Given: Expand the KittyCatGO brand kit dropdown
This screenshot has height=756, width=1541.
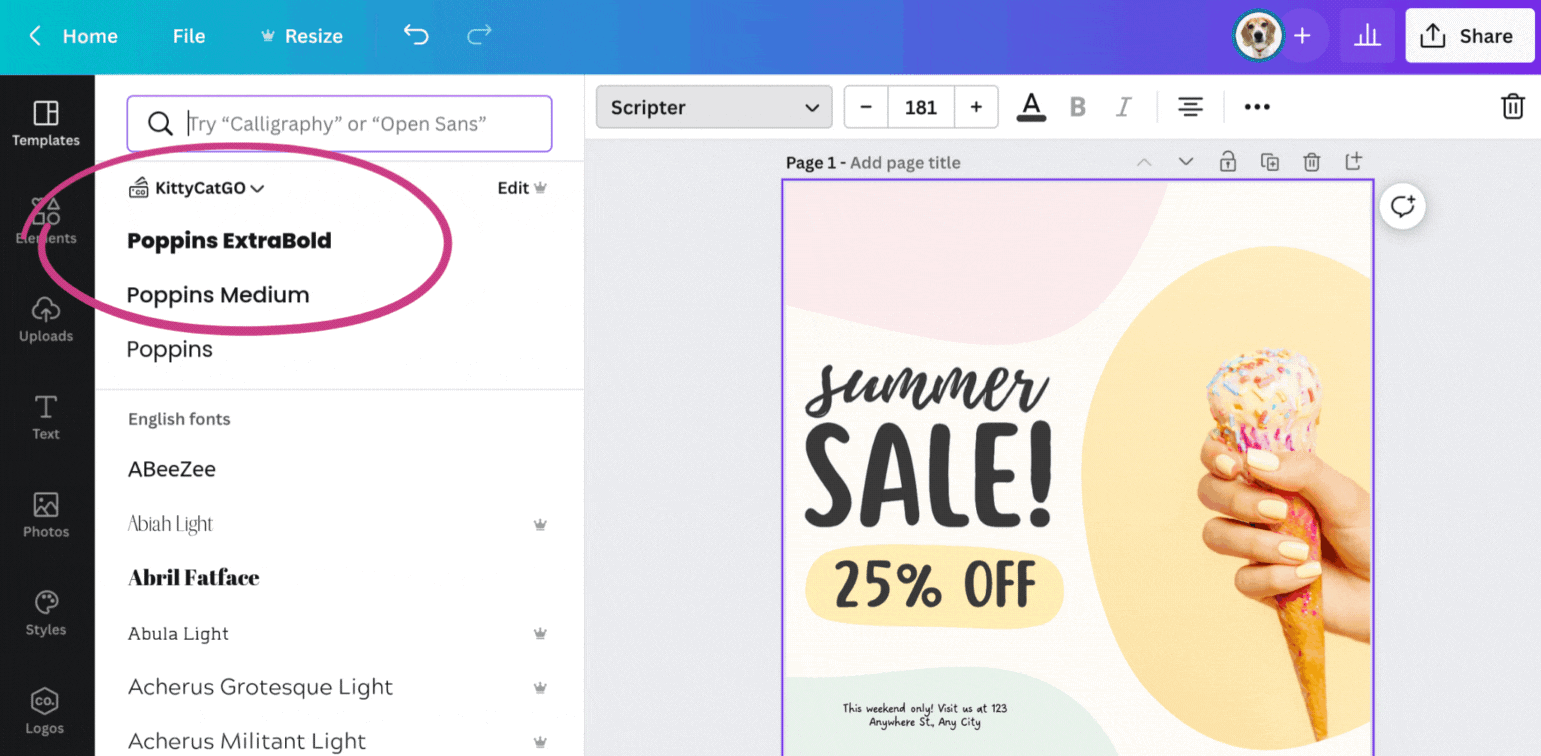Looking at the screenshot, I should (x=197, y=188).
